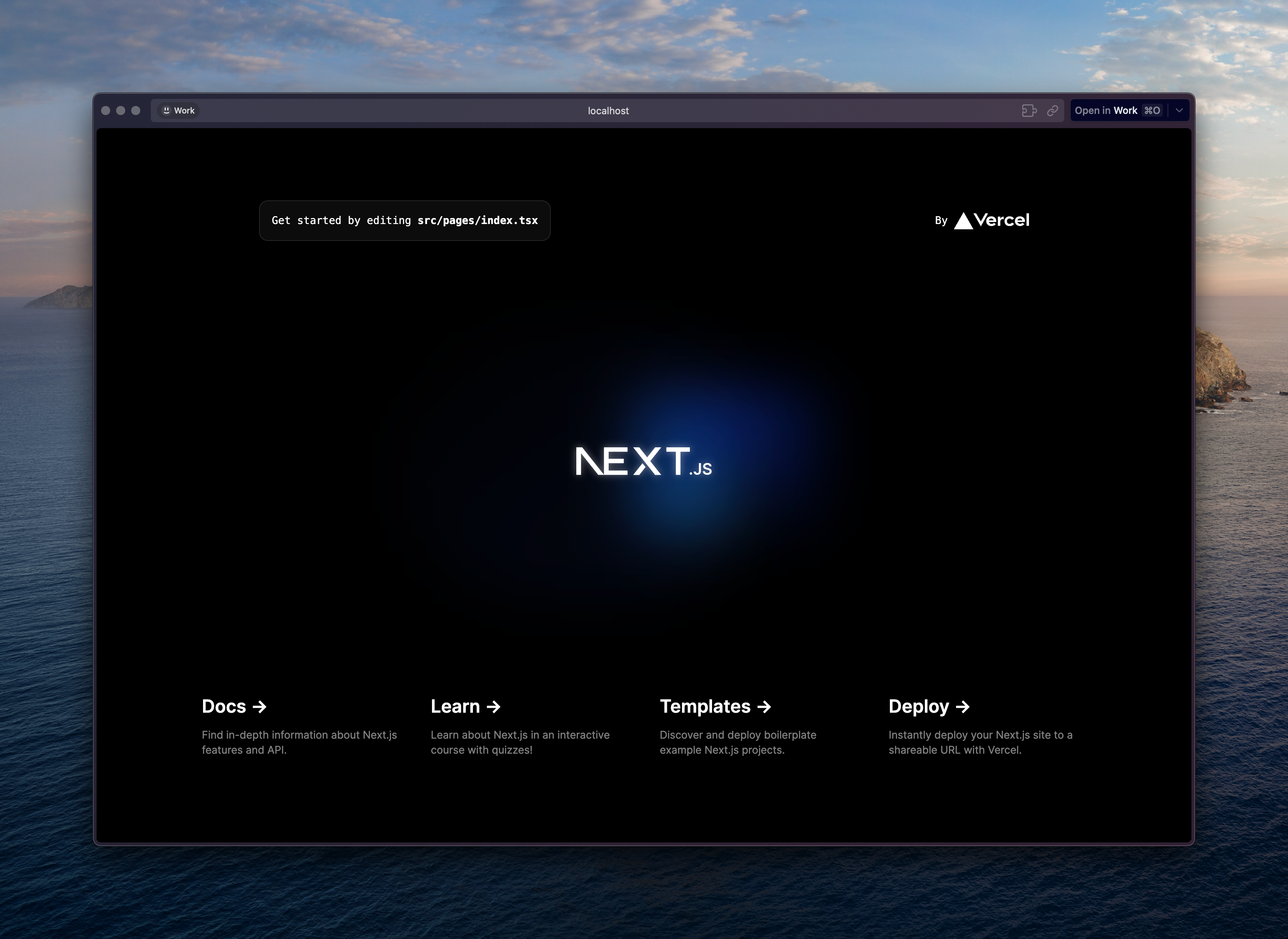Click 'Discover and deploy boilerplate' text
Viewport: 1288px width, 939px height.
pos(738,735)
